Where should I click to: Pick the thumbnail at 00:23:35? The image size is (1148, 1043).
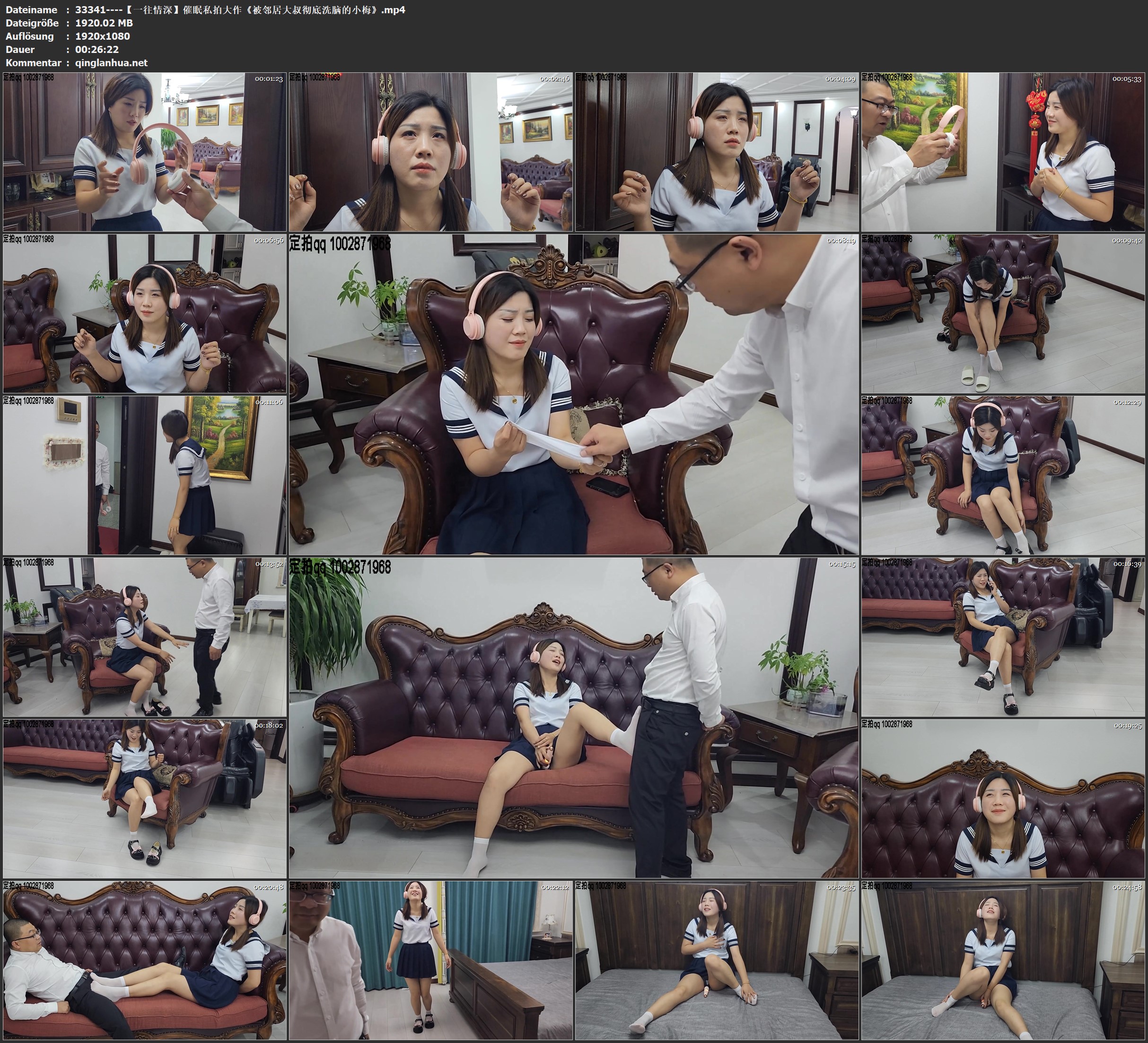pyautogui.click(x=716, y=960)
